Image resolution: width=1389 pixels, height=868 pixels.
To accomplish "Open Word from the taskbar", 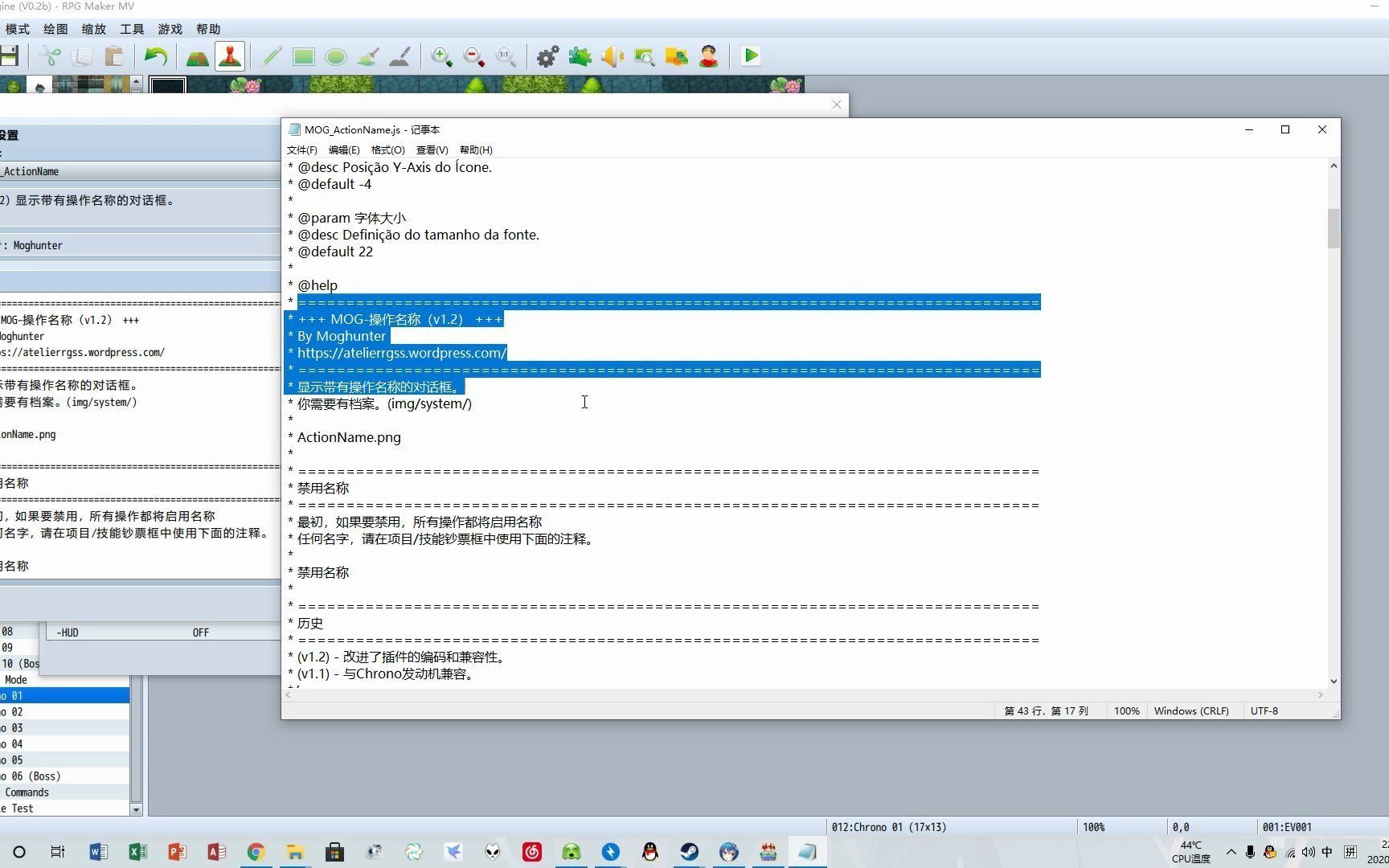I will [x=98, y=852].
